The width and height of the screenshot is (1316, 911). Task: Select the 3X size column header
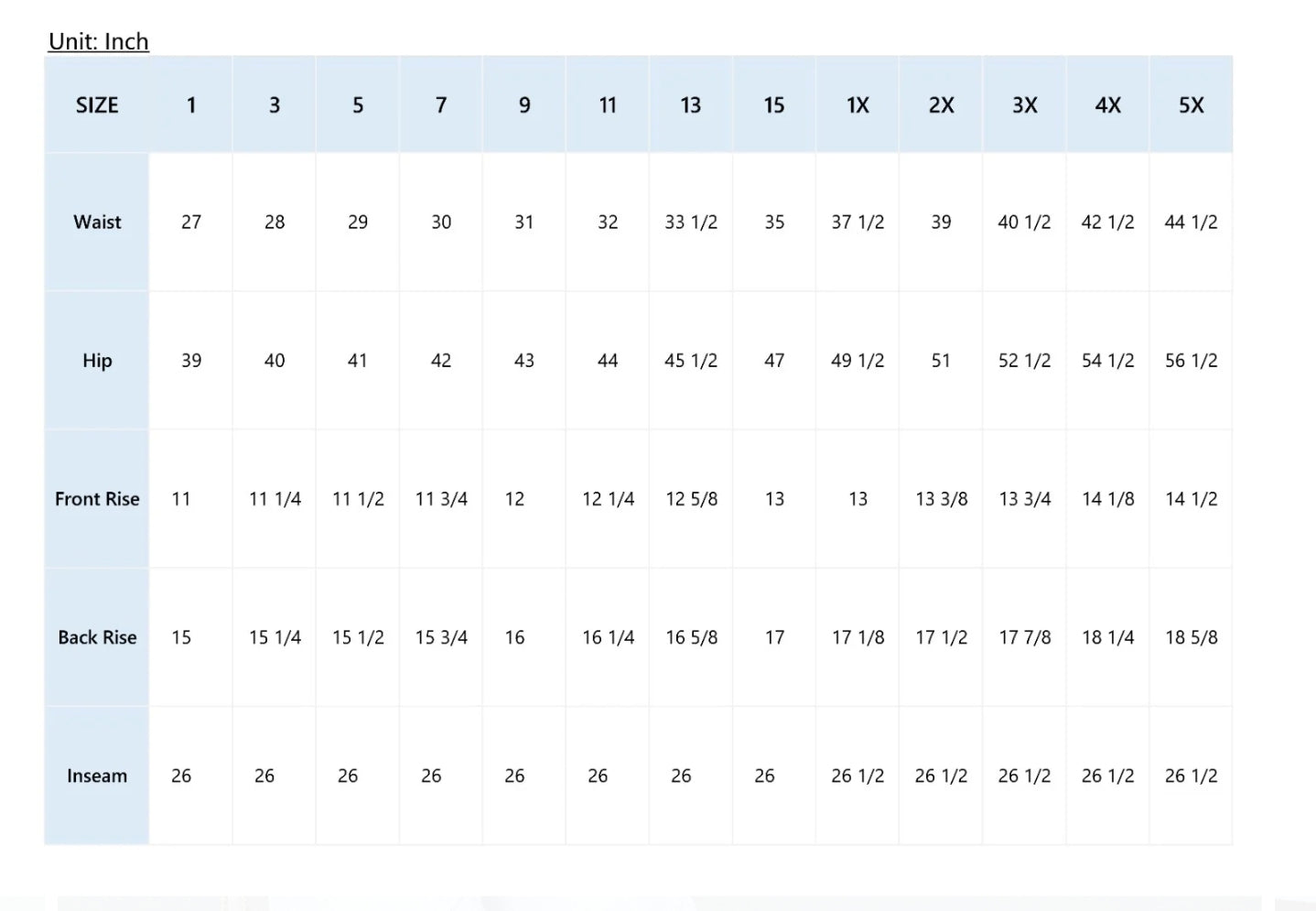pyautogui.click(x=1025, y=105)
